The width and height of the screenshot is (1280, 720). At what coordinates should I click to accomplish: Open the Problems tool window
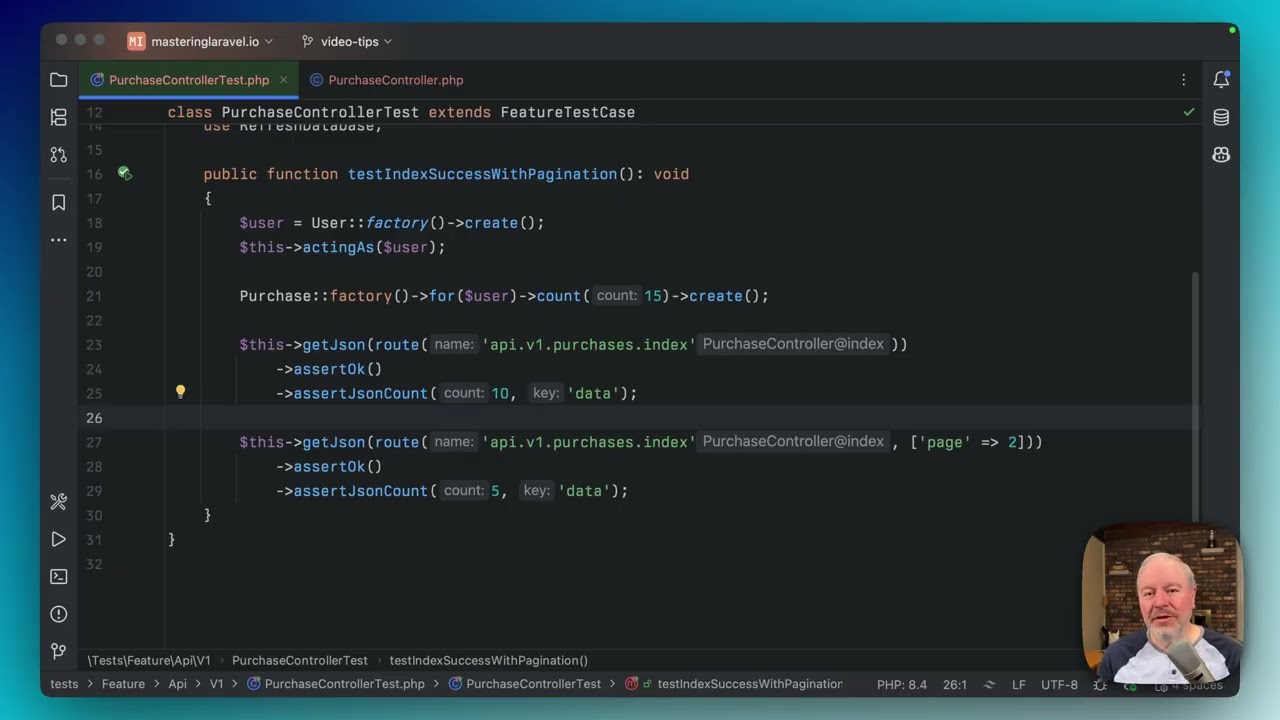pyautogui.click(x=59, y=614)
